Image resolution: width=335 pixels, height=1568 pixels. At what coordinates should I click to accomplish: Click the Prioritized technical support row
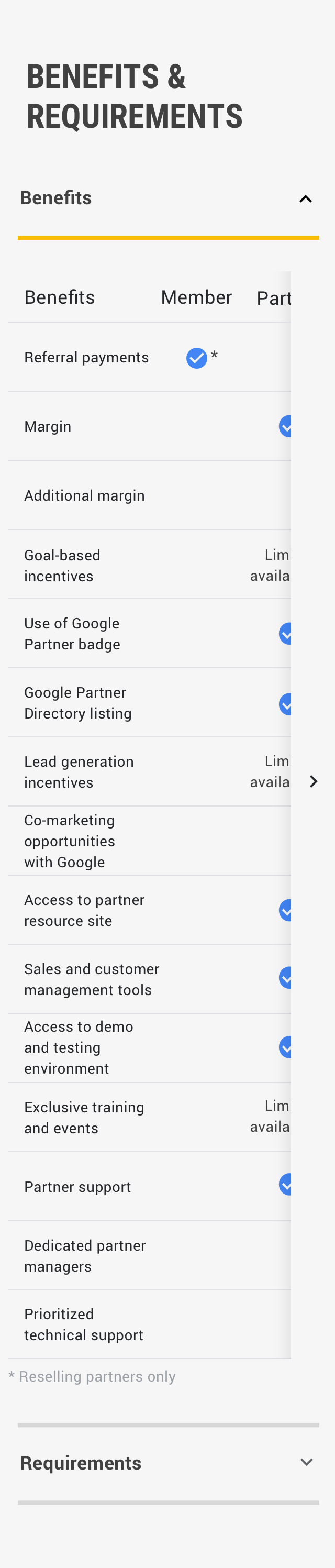84,1324
